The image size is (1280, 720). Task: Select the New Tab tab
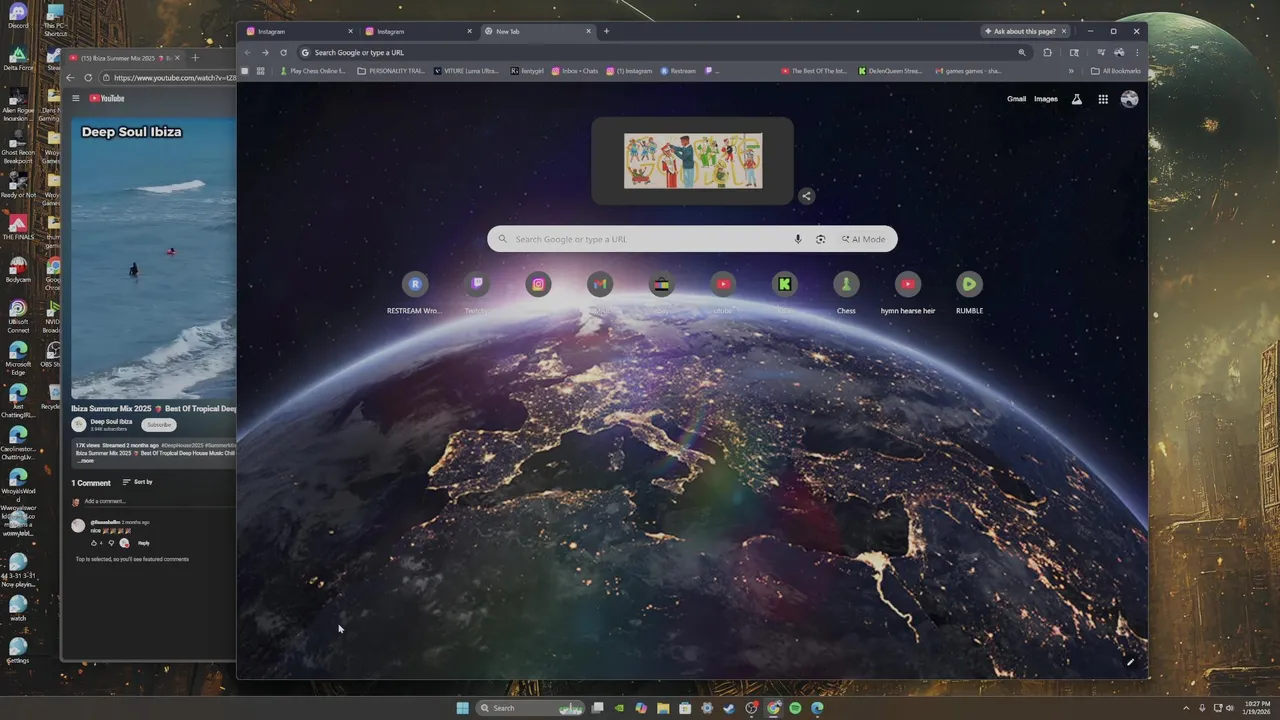tap(536, 31)
